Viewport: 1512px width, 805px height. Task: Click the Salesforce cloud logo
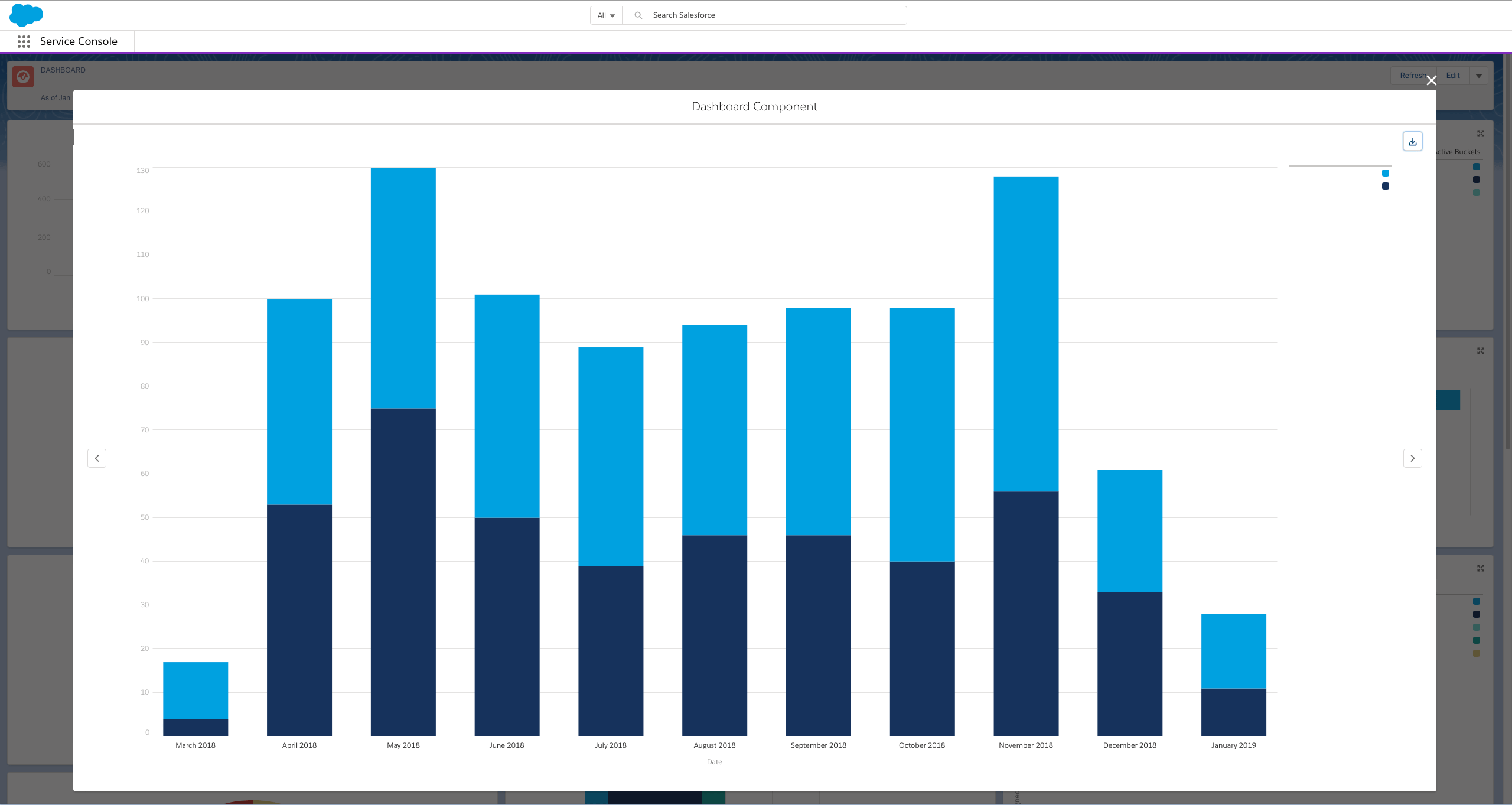26,15
